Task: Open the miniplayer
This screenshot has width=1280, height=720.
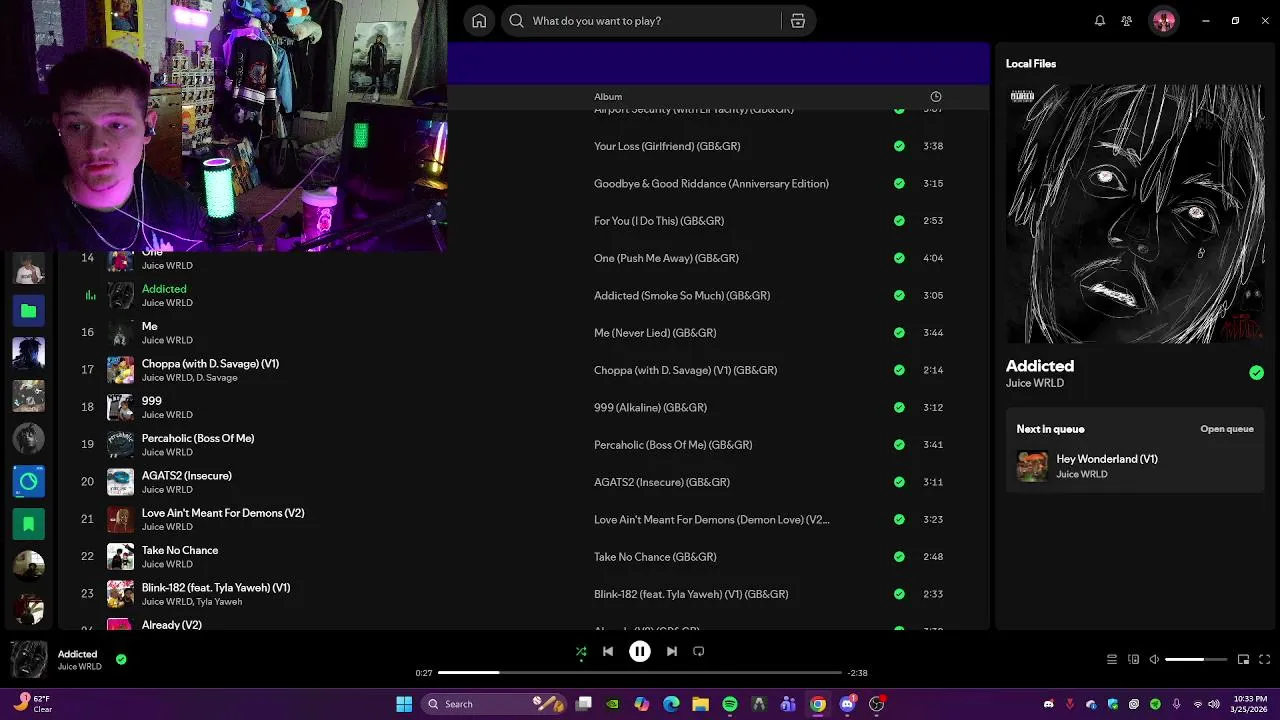Action: 1243,660
